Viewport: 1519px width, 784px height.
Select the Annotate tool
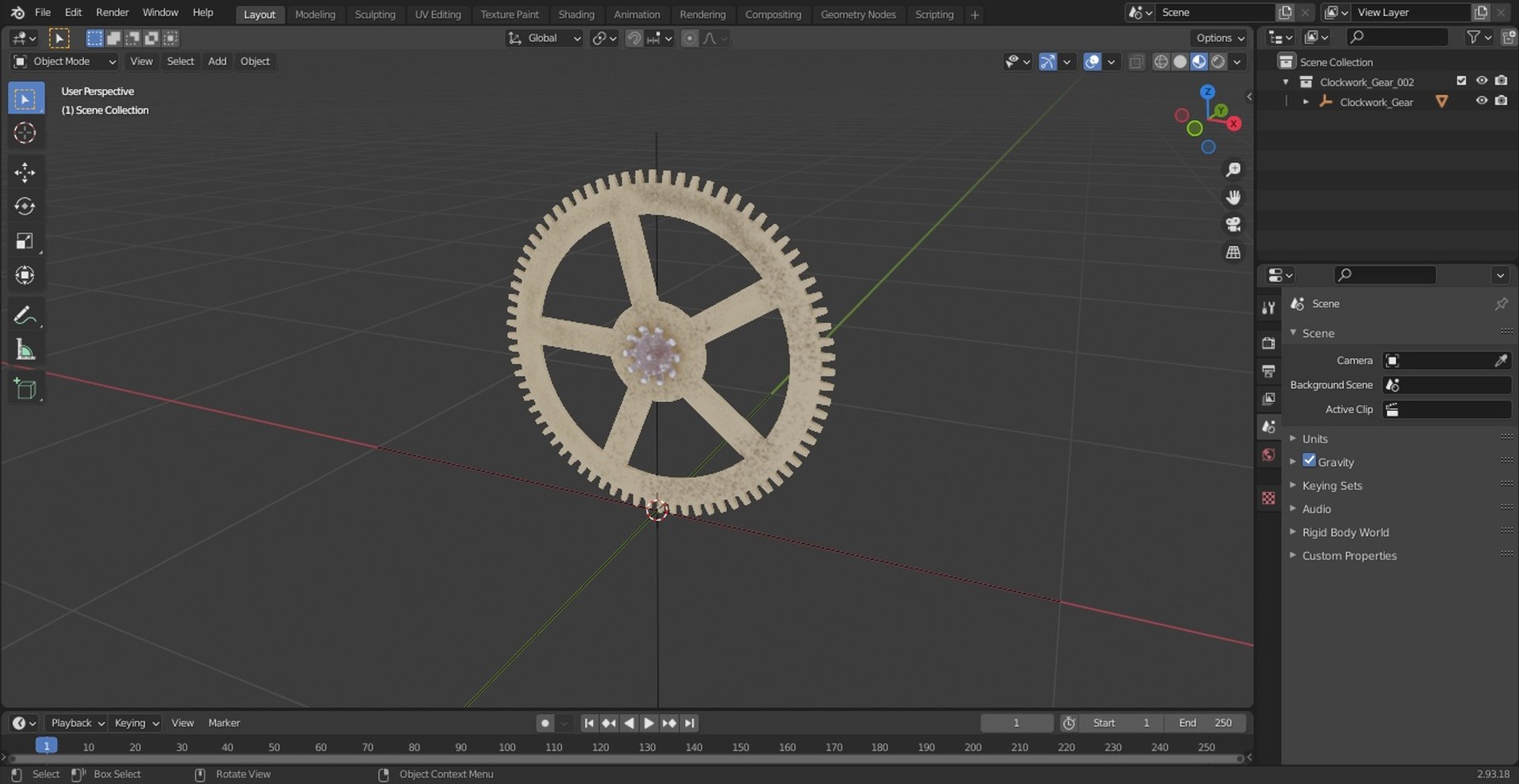click(25, 315)
